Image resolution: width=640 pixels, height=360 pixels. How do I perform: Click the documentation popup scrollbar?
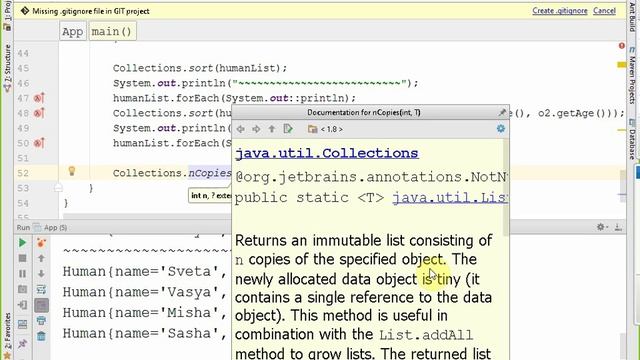coord(506,188)
